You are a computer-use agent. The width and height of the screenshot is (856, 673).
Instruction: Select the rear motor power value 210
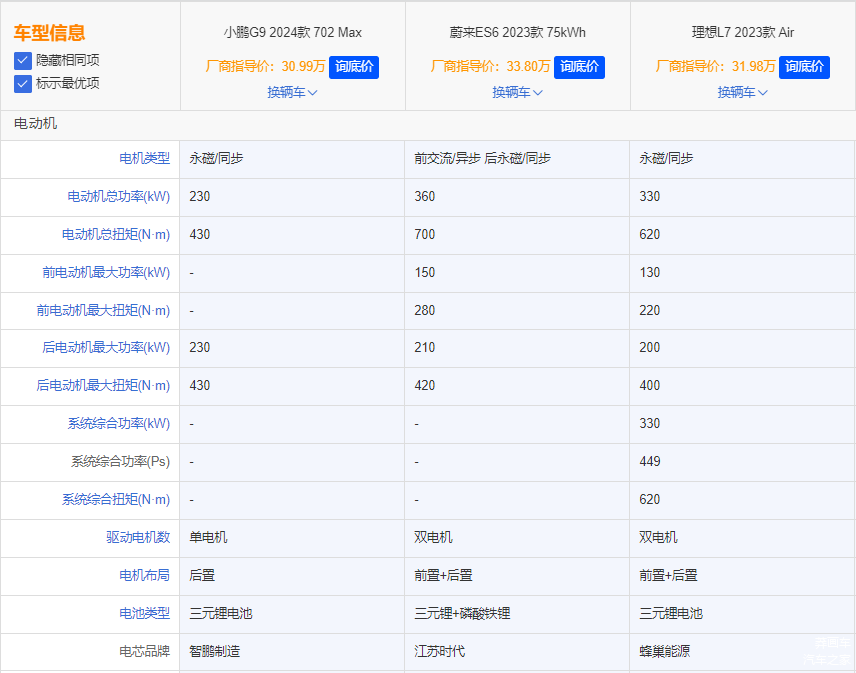click(425, 347)
